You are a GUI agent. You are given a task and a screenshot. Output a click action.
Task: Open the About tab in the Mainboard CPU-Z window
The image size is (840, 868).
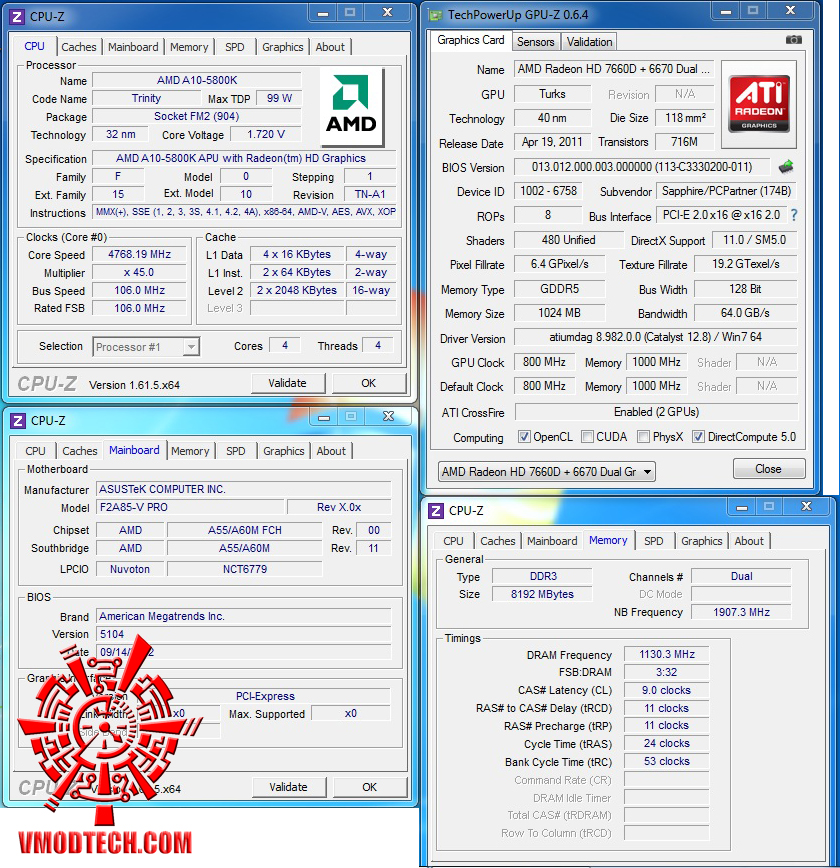[331, 451]
